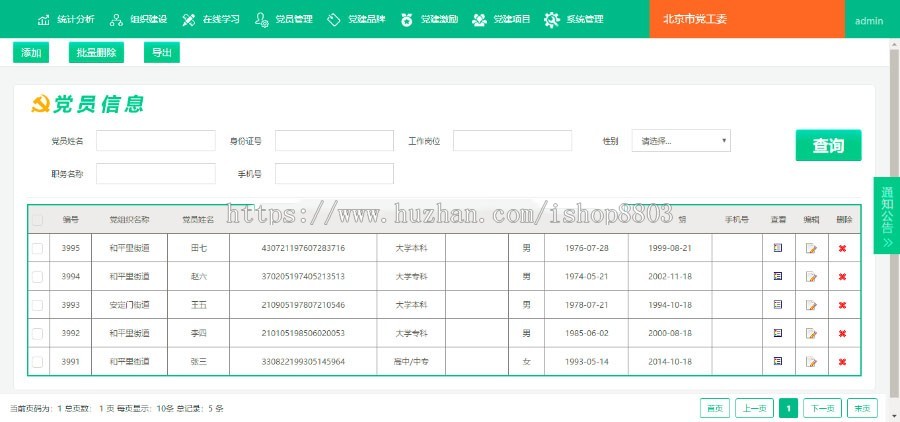Edit icon for member 3992 李四
Image resolution: width=900 pixels, height=422 pixels.
(811, 334)
